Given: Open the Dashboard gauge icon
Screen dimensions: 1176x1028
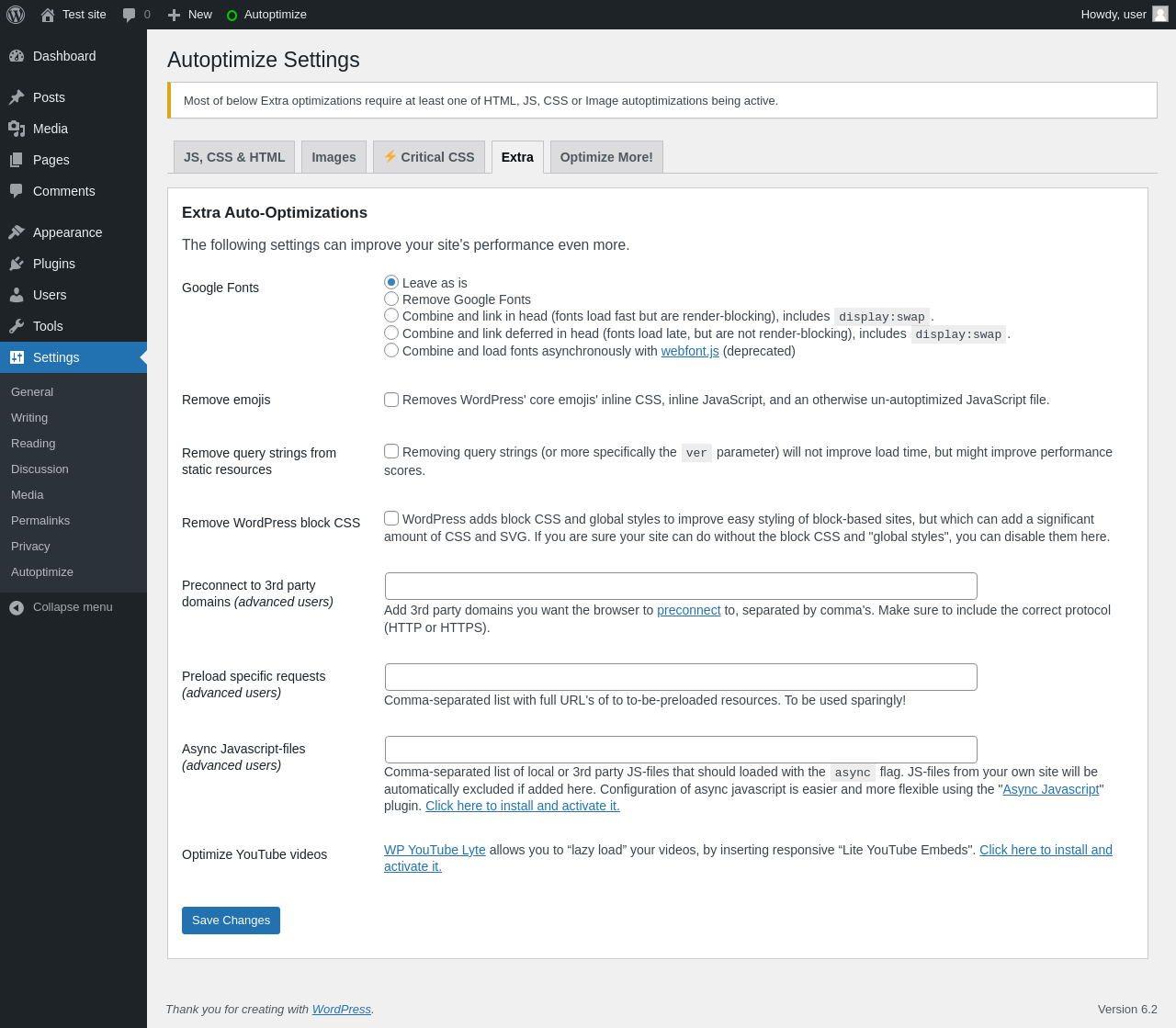Looking at the screenshot, I should point(17,56).
